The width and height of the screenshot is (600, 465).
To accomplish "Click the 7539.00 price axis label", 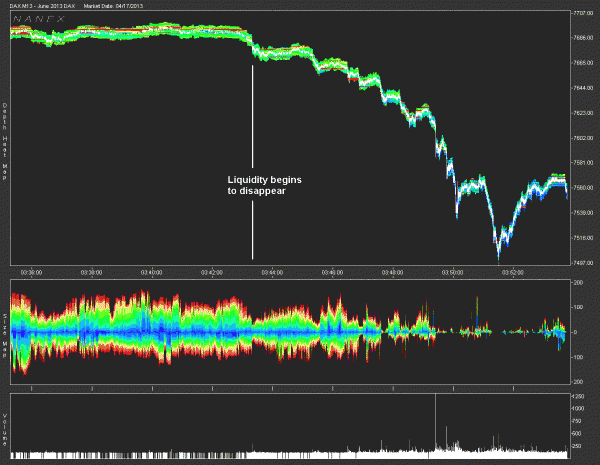I will click(583, 212).
